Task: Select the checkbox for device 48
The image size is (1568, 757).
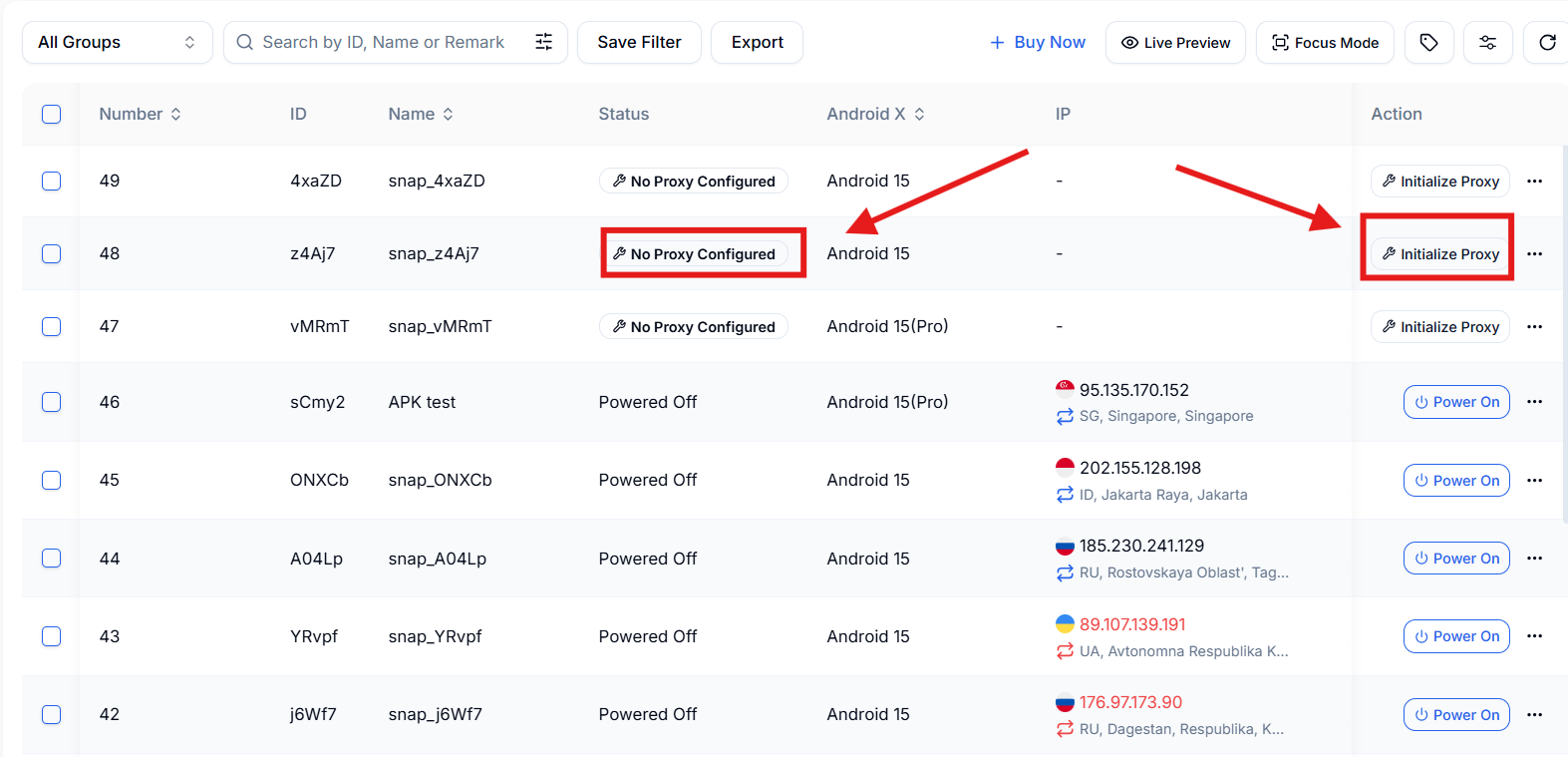Action: tap(52, 253)
